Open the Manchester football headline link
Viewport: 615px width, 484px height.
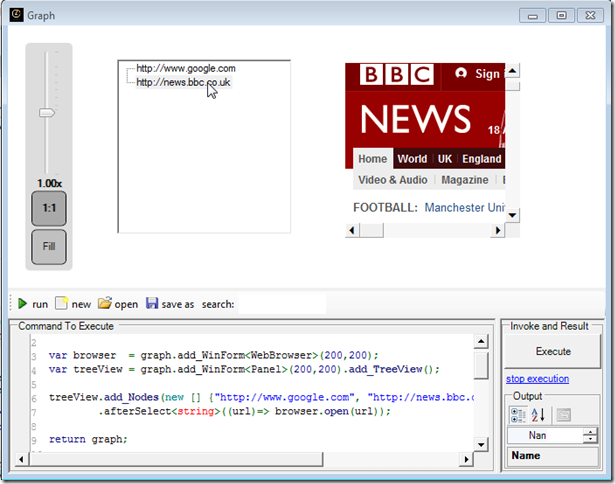(465, 207)
